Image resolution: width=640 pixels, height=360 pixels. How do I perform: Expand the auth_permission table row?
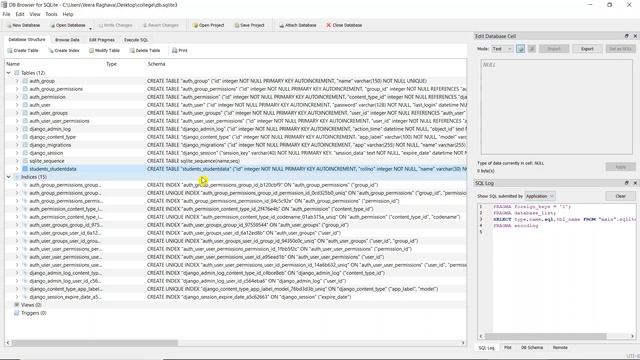click(x=17, y=97)
